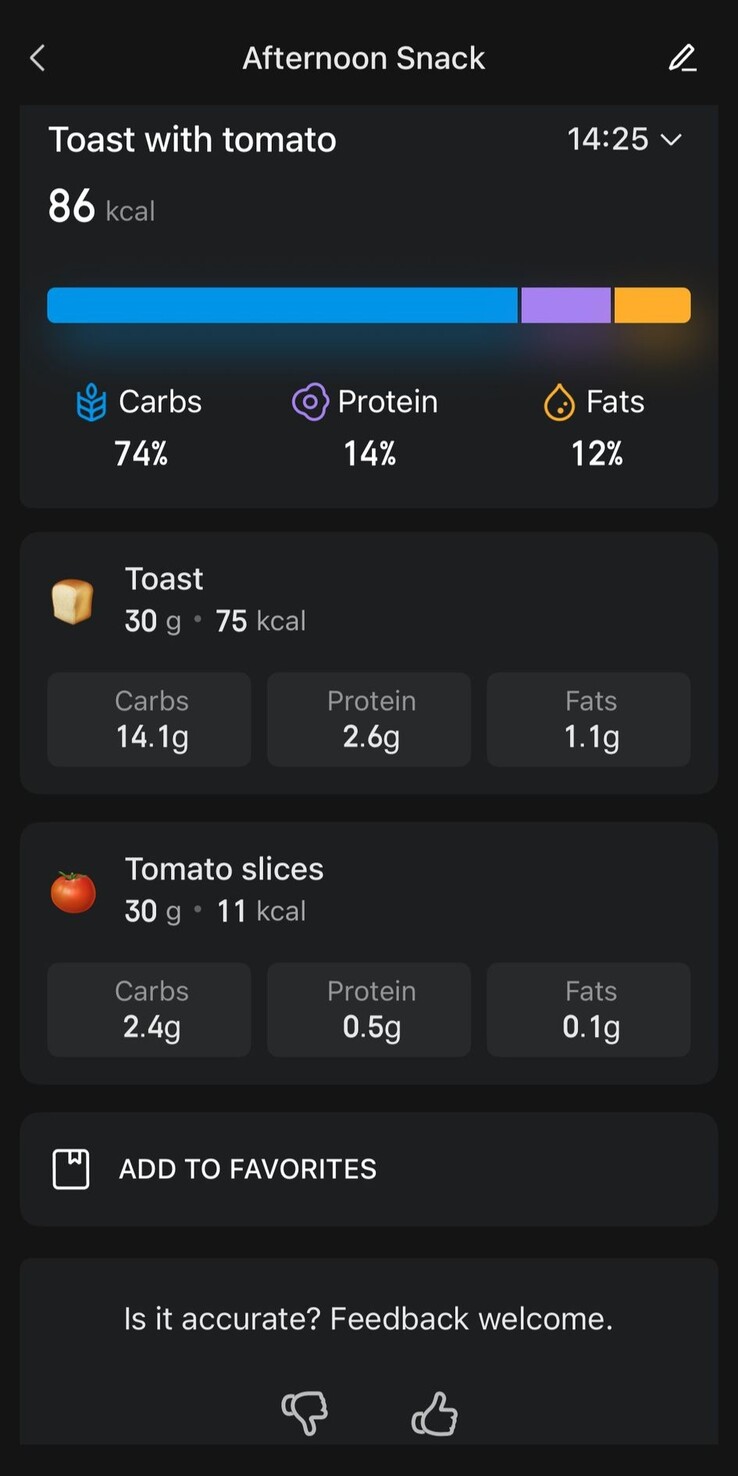Tap the thumbs up feedback icon
Screen dimensions: 738x1476
tap(434, 1415)
